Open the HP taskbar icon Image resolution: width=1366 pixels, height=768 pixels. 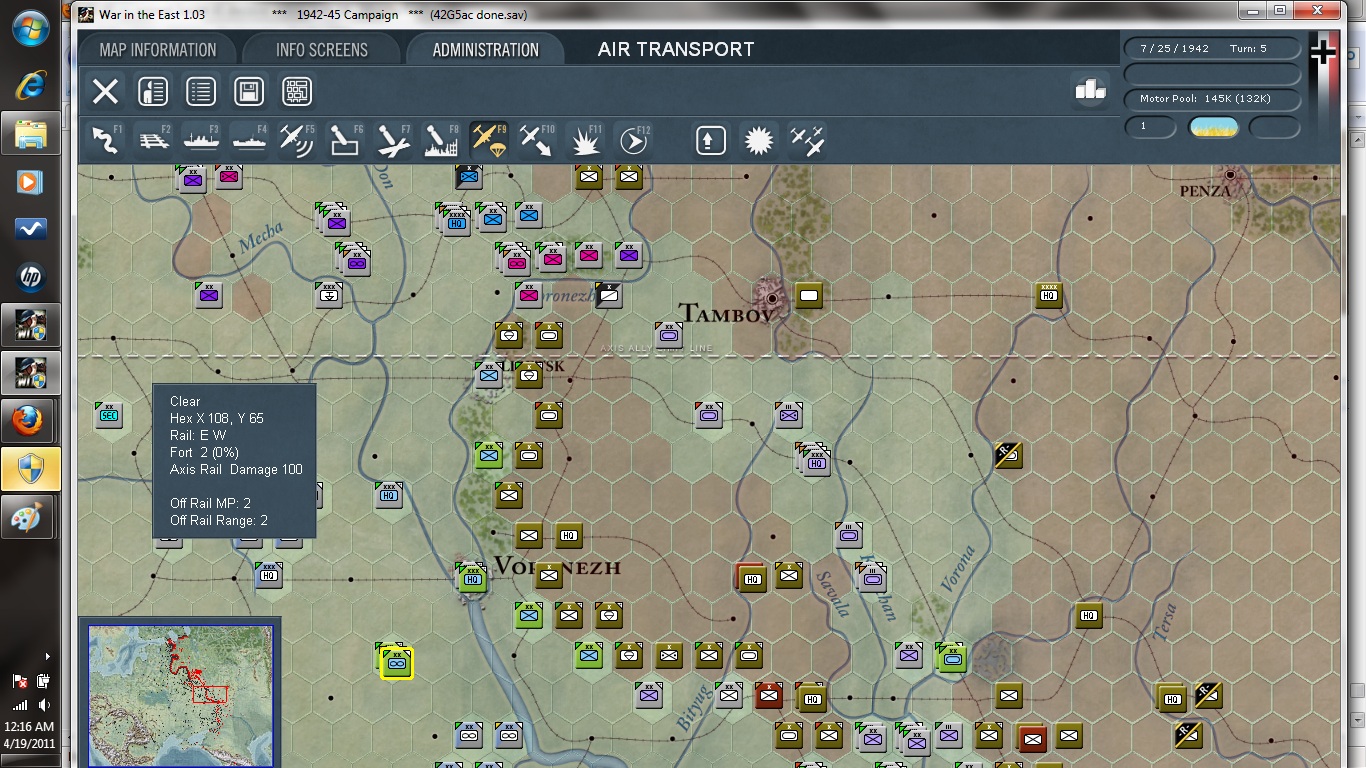pyautogui.click(x=31, y=277)
